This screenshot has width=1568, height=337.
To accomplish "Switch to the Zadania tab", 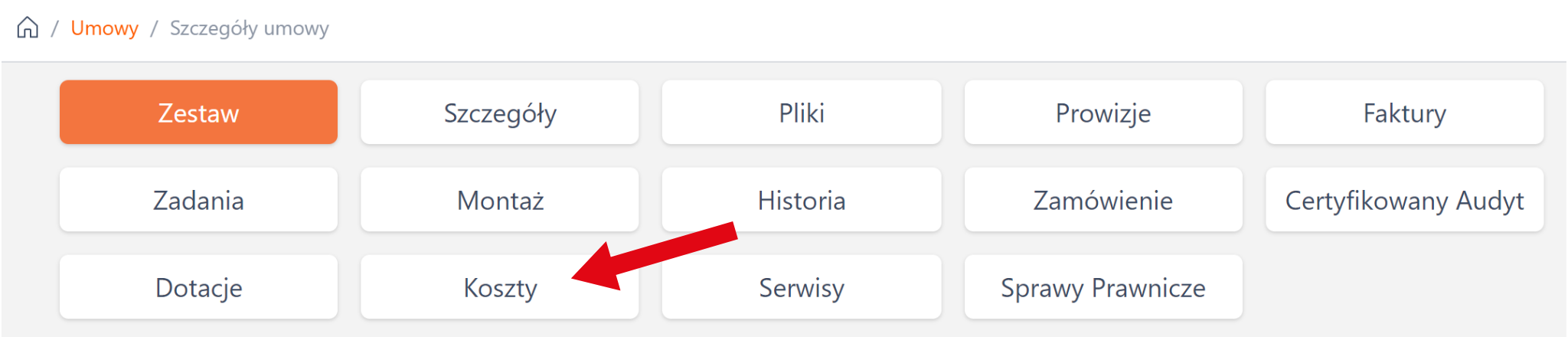I will point(198,200).
